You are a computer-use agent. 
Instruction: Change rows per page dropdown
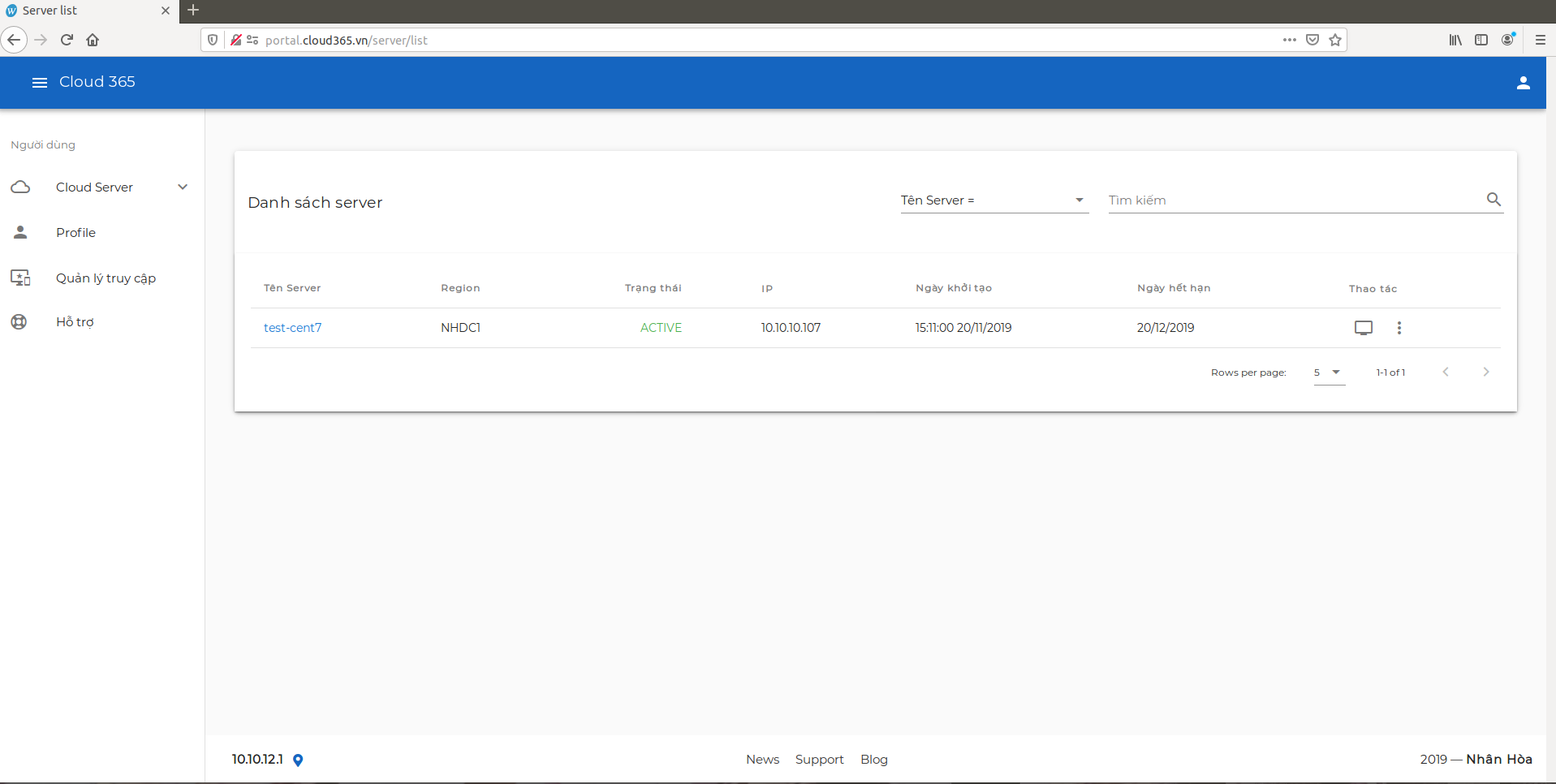(1329, 373)
